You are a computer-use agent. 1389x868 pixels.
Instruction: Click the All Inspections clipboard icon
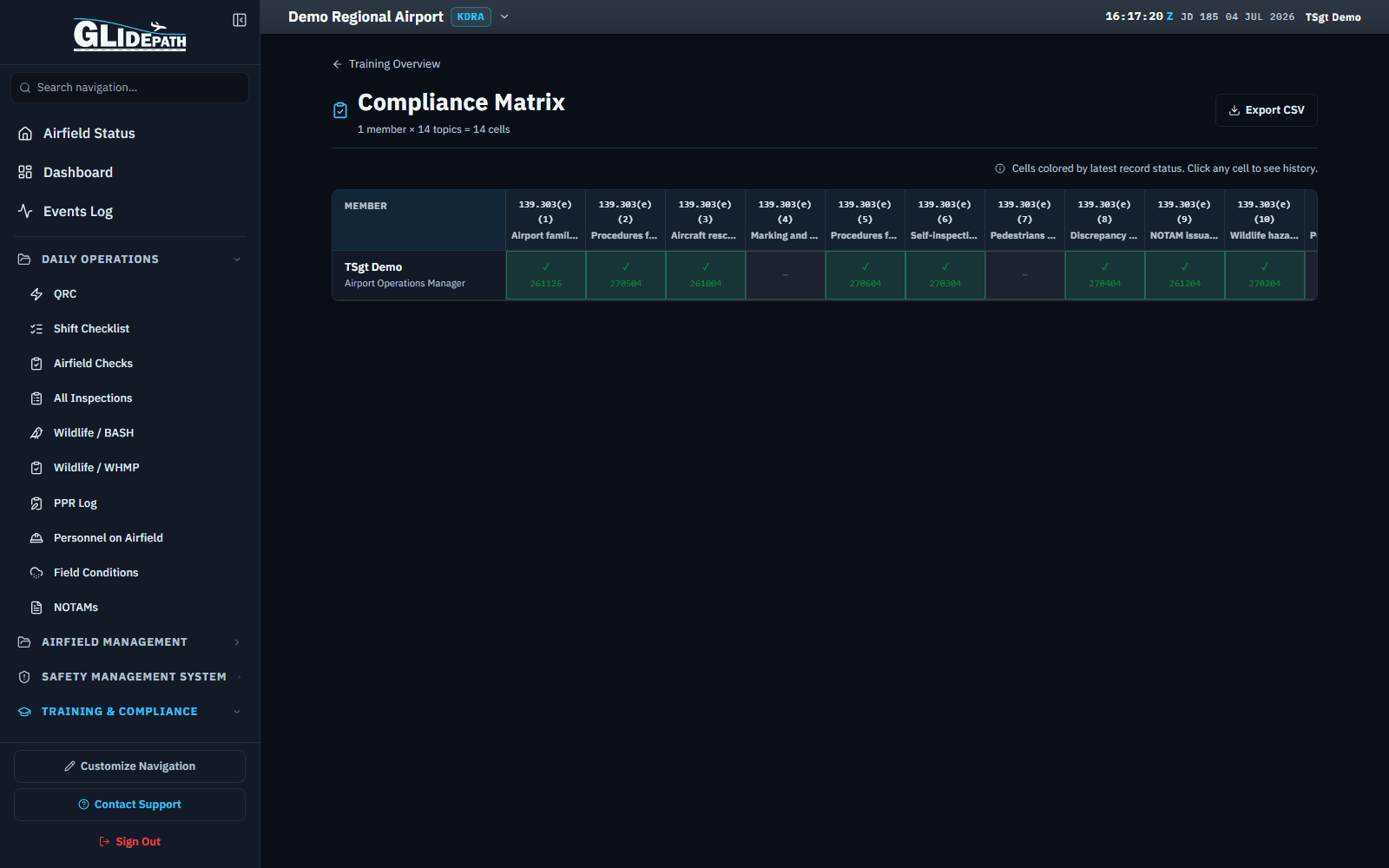[x=36, y=398]
